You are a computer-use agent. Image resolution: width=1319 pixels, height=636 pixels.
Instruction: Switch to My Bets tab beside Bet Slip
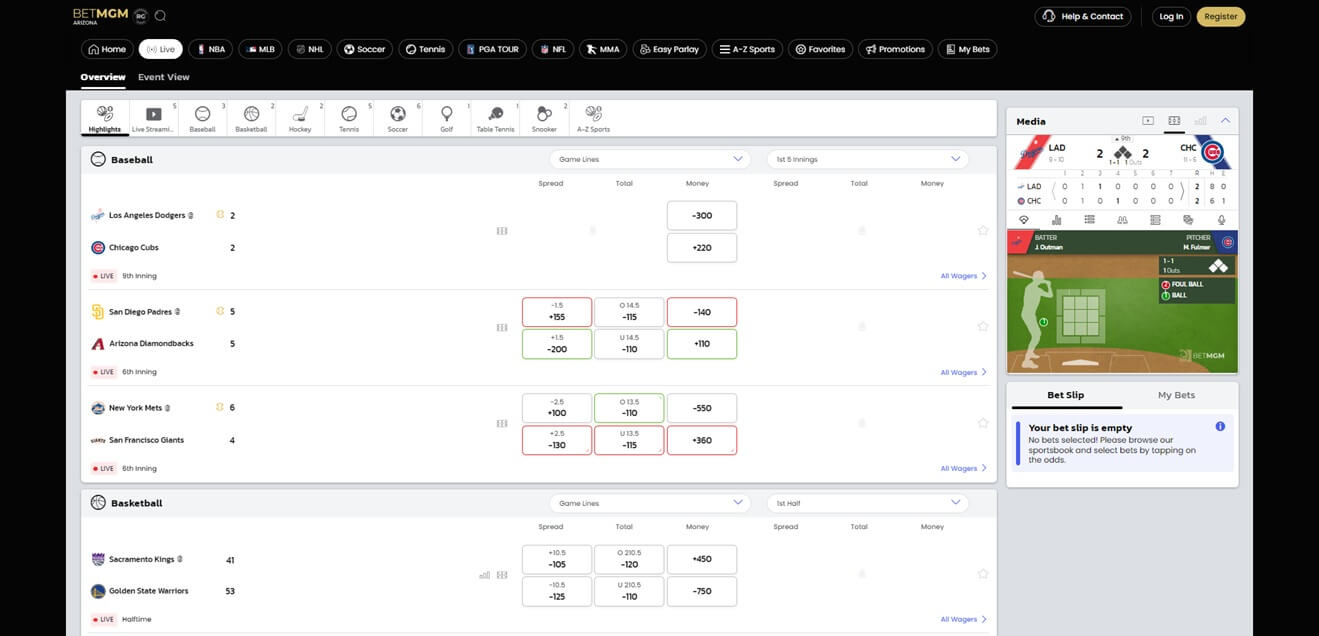pos(1177,395)
